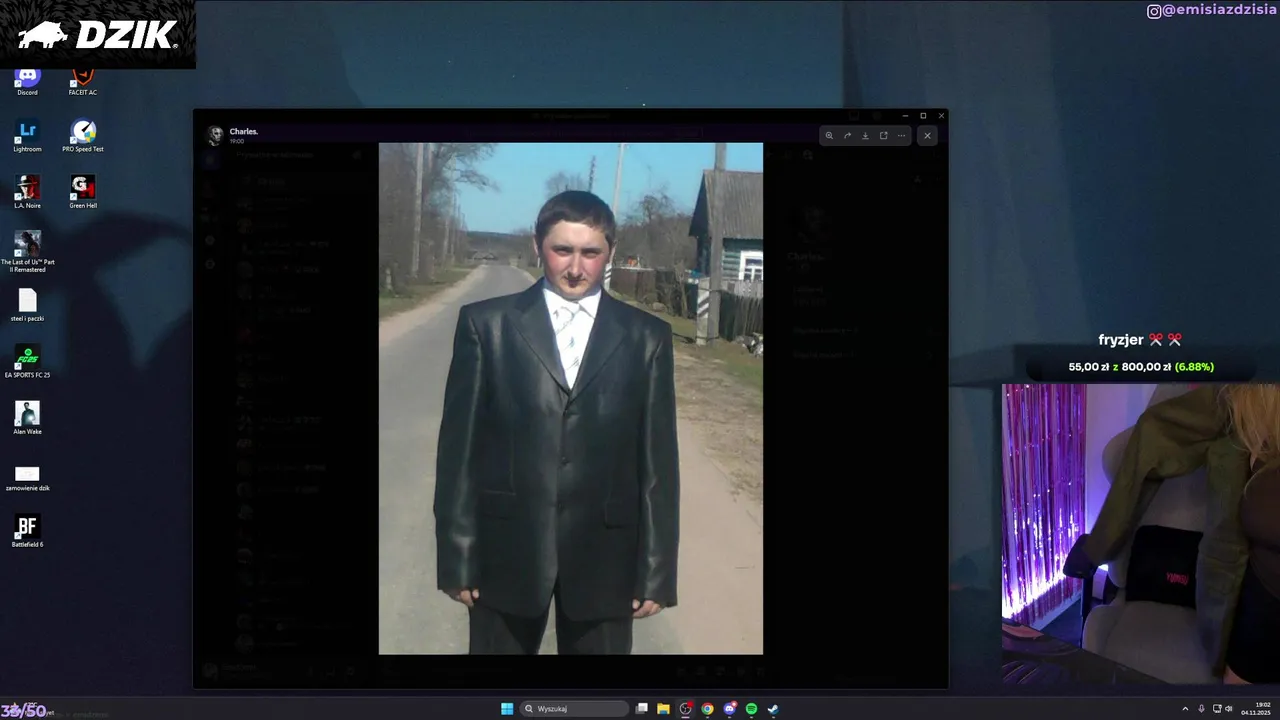Image resolution: width=1280 pixels, height=720 pixels.
Task: Open the FACEIT AC desktop shortcut
Action: pos(83,81)
